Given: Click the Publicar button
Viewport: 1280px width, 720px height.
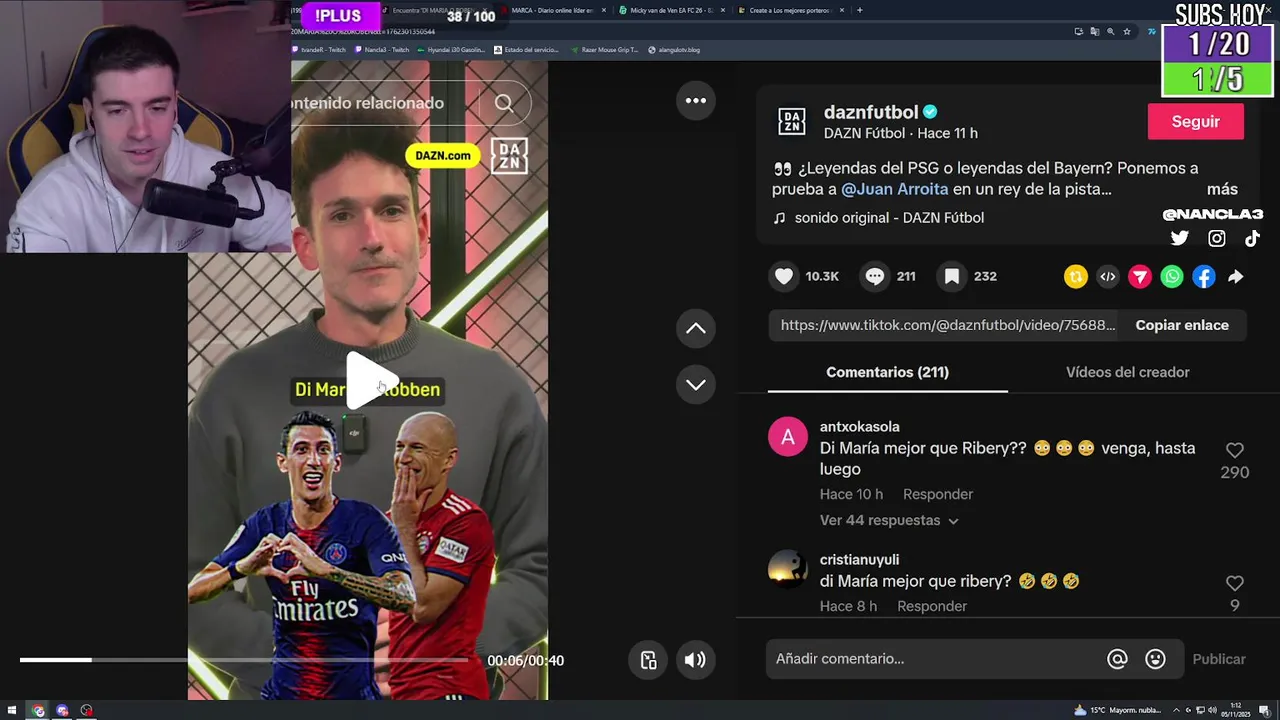Looking at the screenshot, I should coord(1218,659).
